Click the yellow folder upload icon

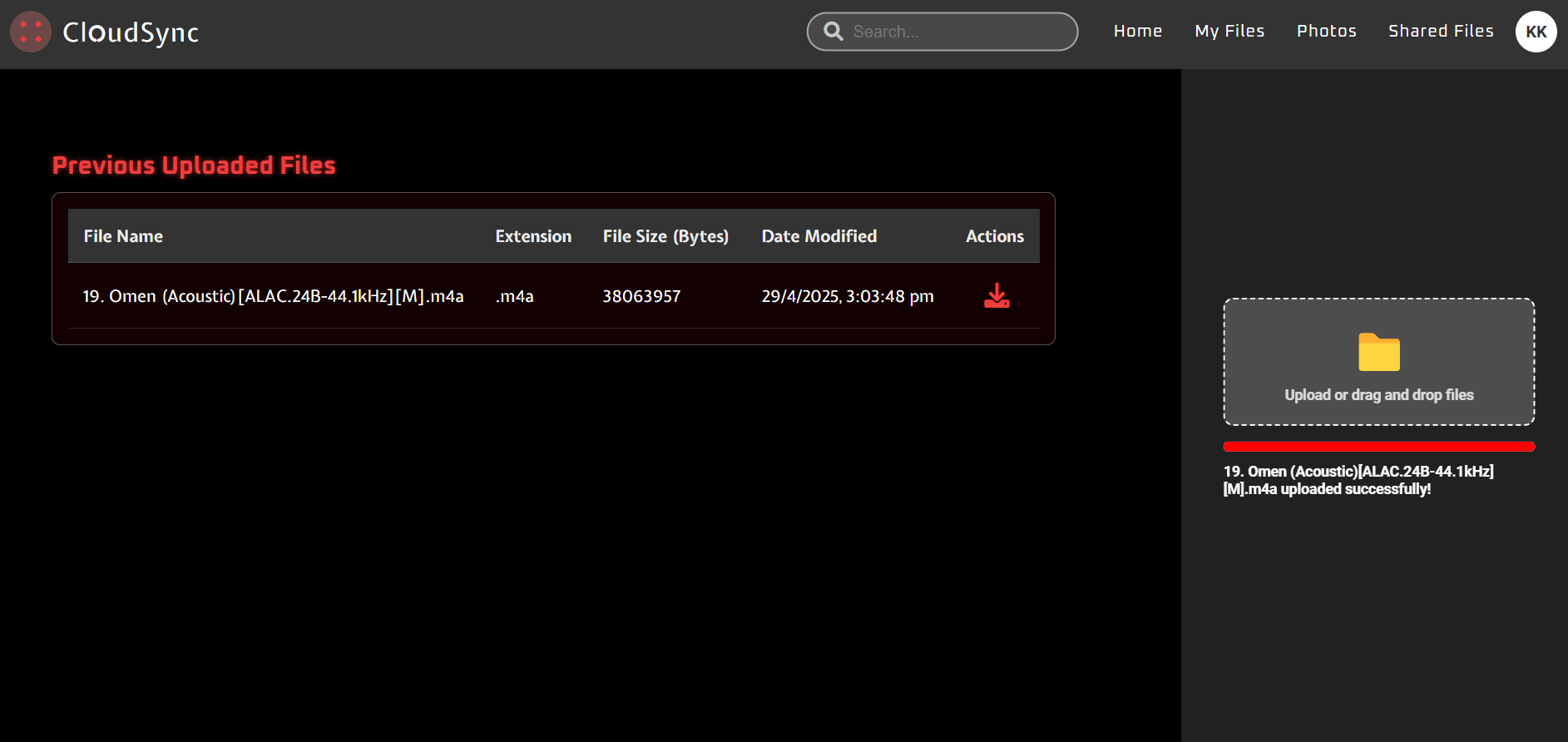coord(1378,353)
